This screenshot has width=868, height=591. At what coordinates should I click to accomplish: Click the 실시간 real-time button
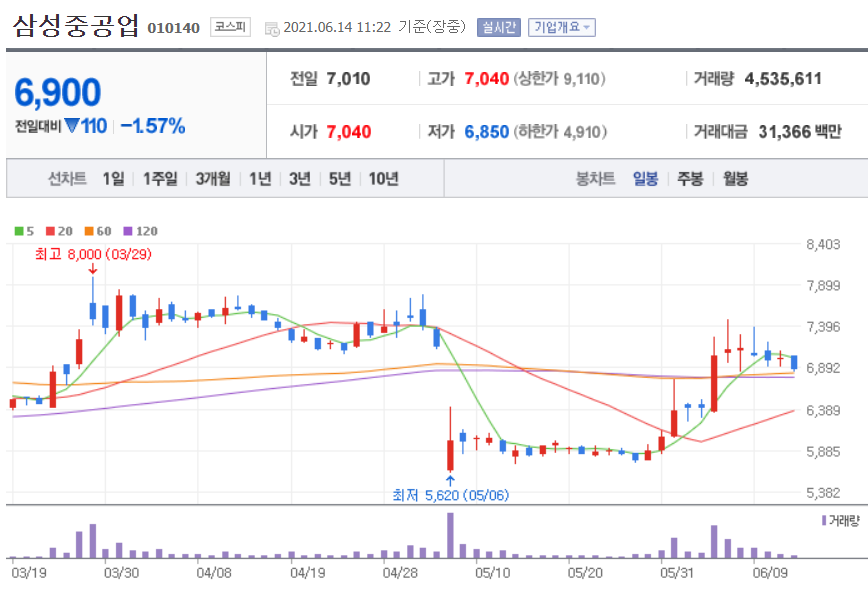[x=499, y=27]
